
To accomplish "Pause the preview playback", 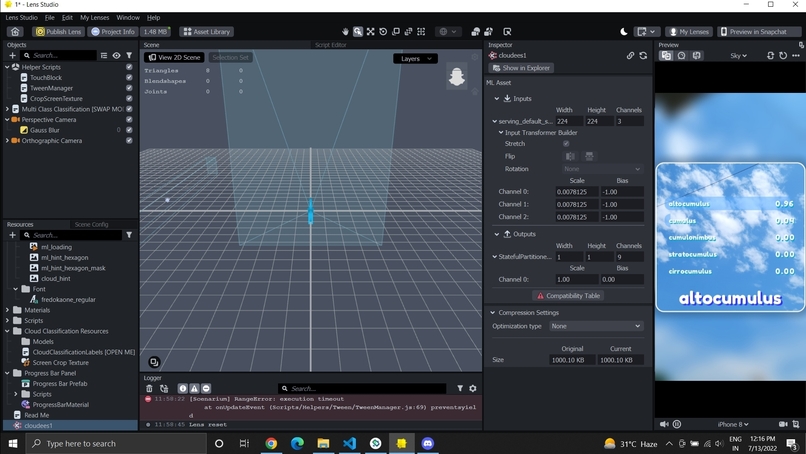I will [677, 424].
